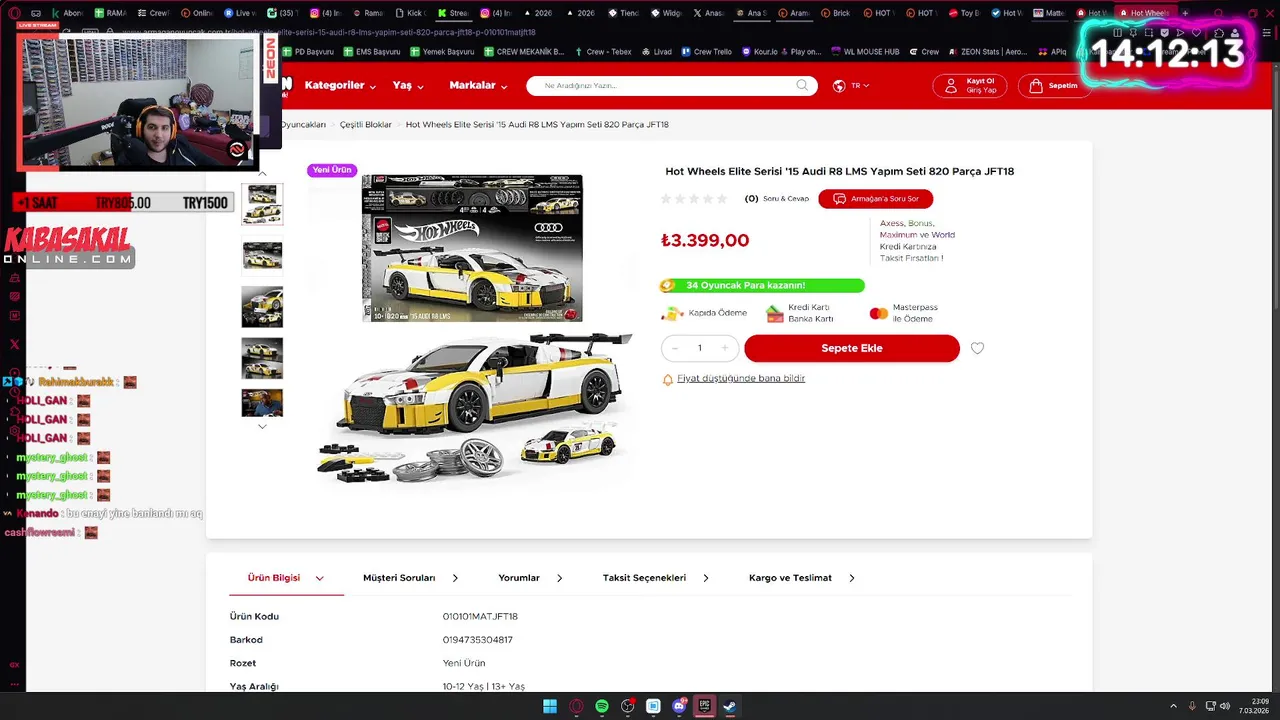Select the third product thumbnail close-up
Viewport: 1280px width, 720px height.
point(262,307)
